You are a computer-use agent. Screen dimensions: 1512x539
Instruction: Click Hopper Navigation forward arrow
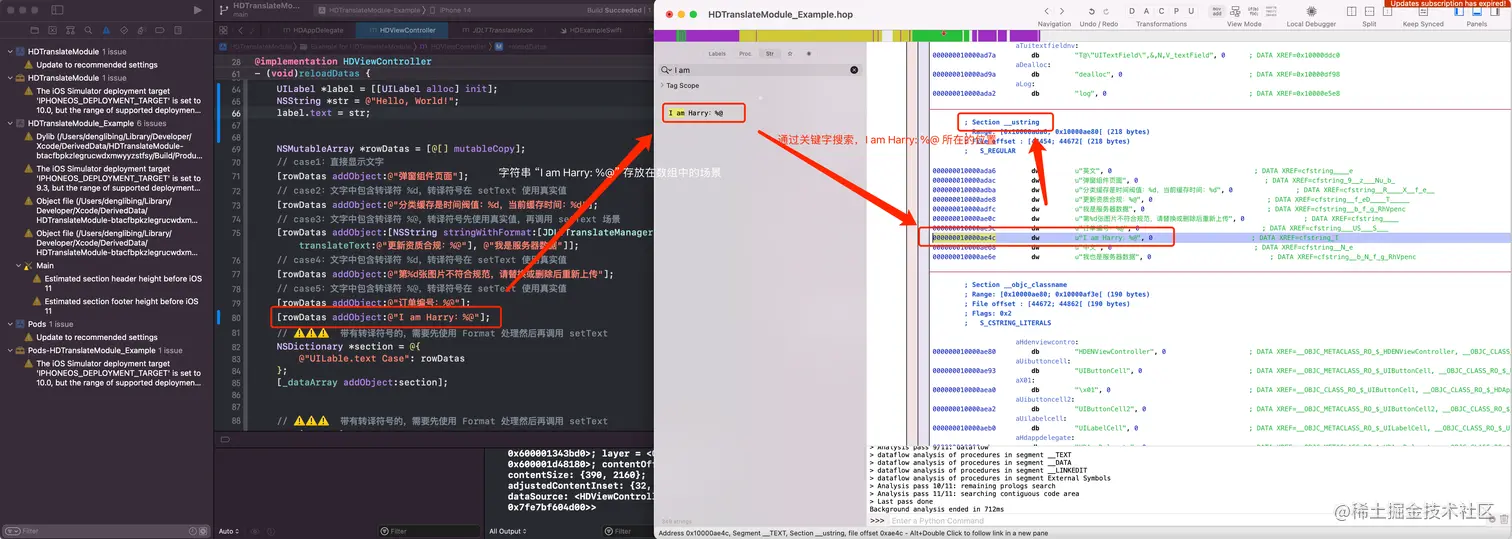[x=1062, y=11]
